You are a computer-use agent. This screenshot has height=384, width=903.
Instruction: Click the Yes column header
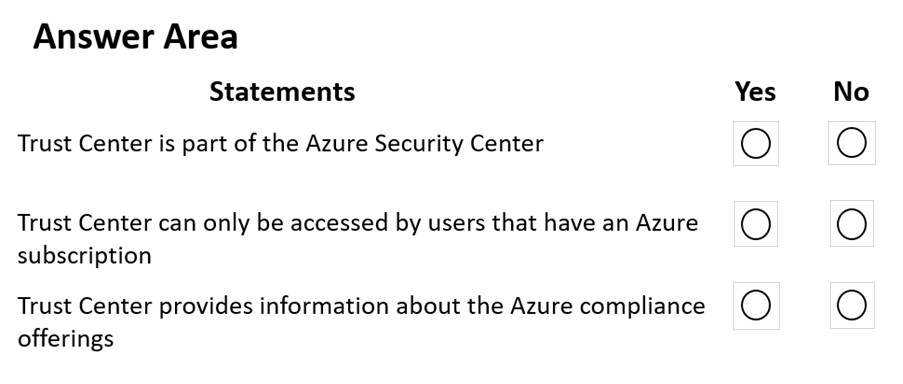[x=755, y=92]
